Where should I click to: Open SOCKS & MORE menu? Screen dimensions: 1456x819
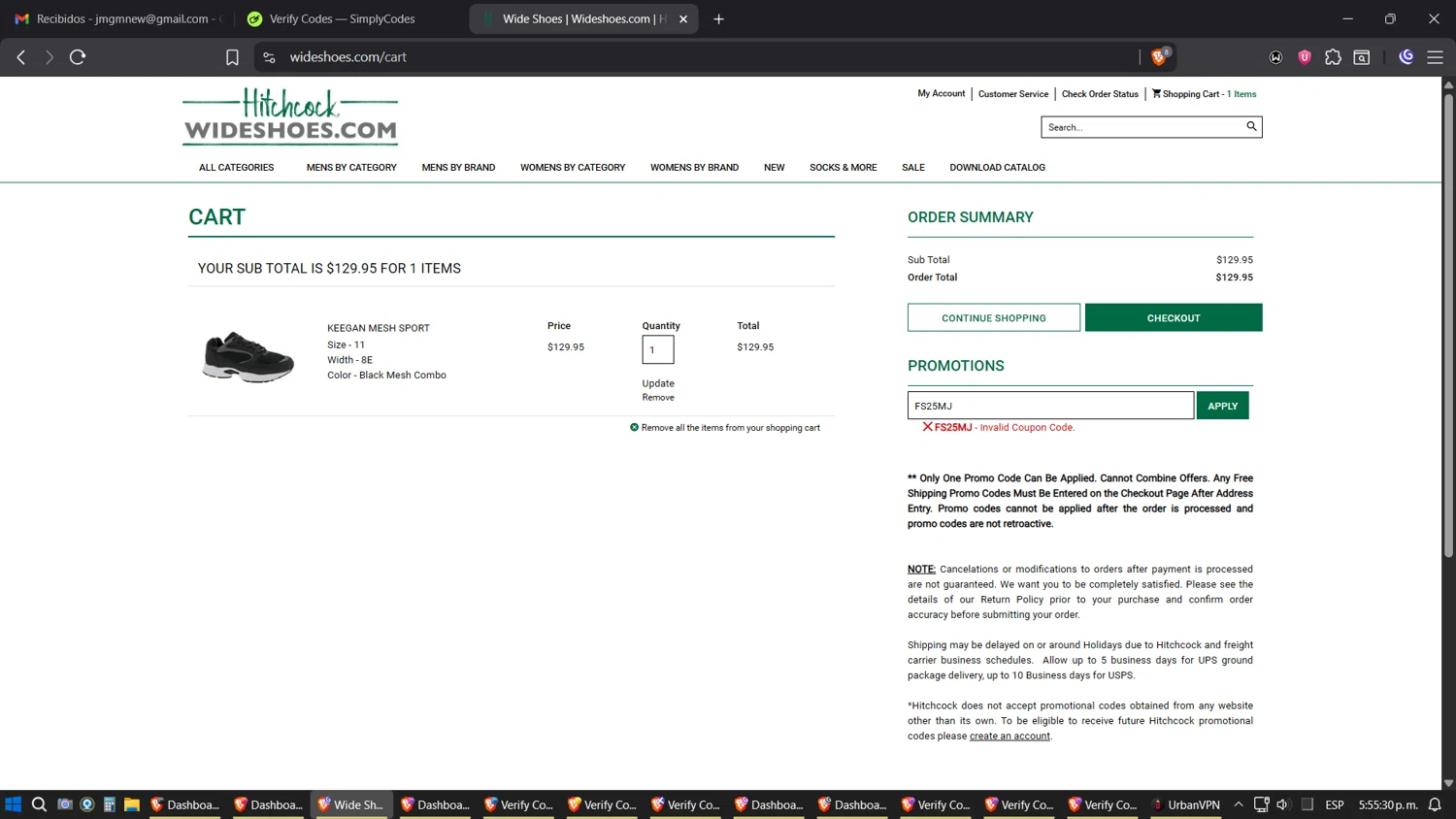click(843, 168)
